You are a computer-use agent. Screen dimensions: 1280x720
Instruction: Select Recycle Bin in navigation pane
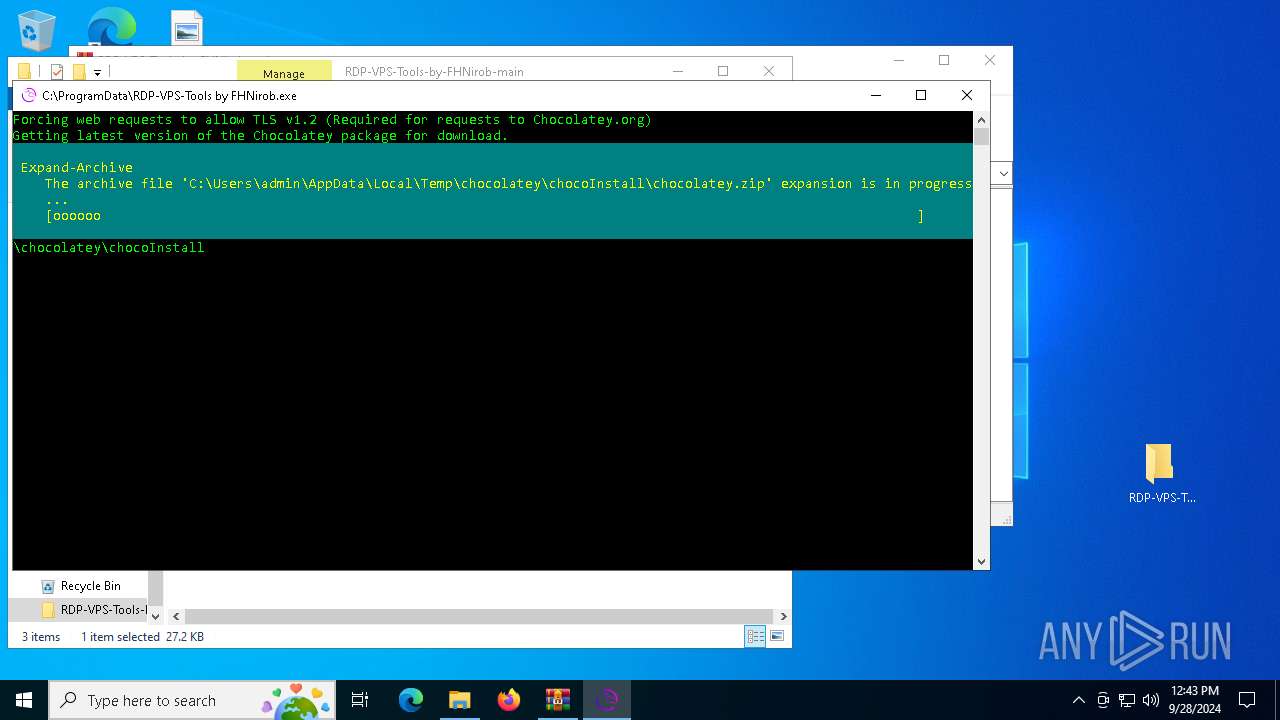coord(90,586)
